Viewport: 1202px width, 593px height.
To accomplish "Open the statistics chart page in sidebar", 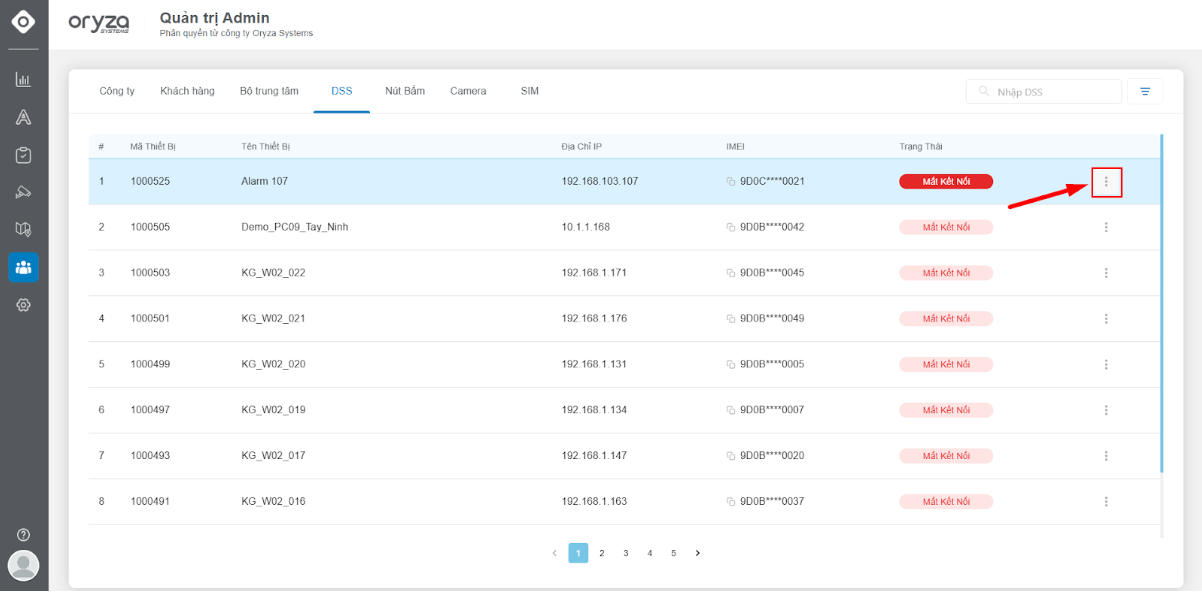I will 23,80.
